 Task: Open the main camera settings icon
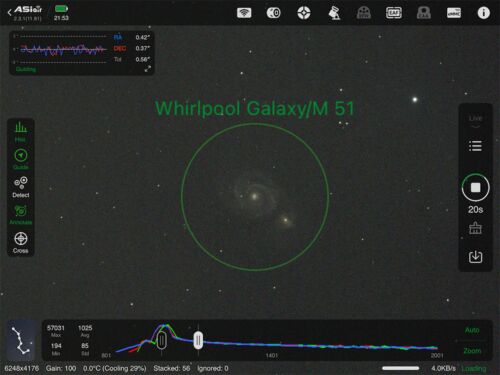pos(274,13)
